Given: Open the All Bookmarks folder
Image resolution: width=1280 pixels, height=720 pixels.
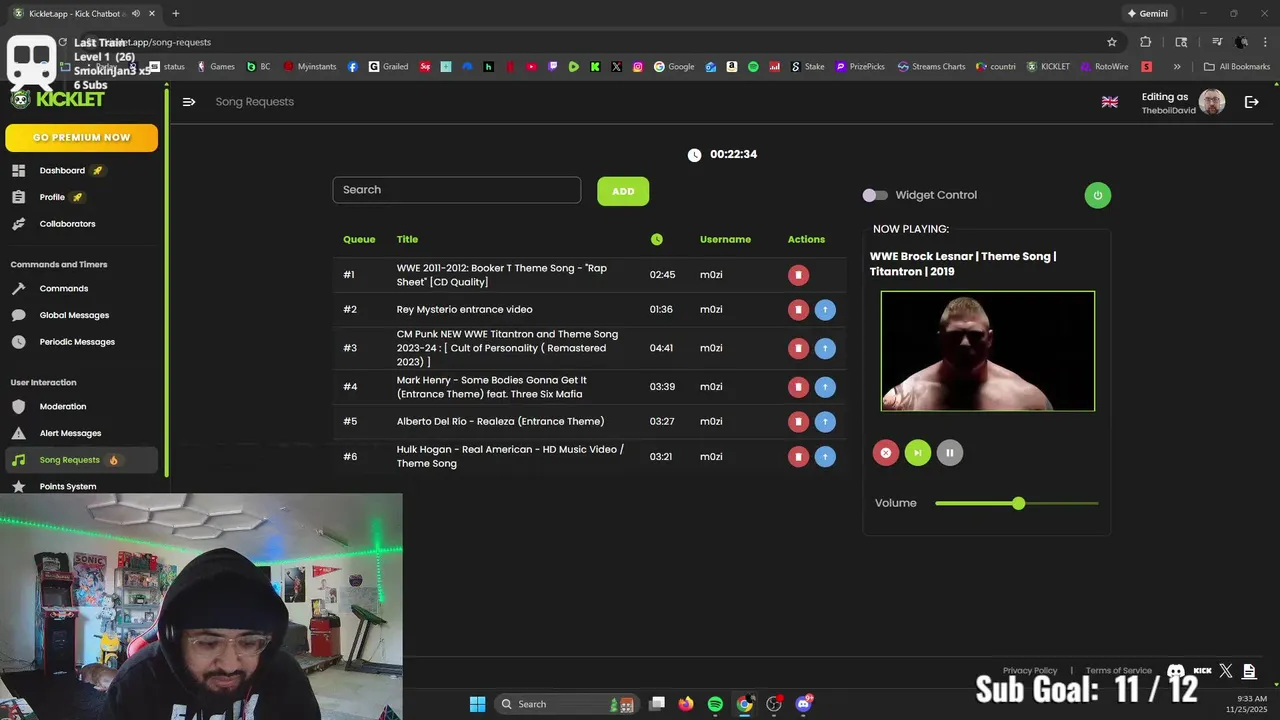Looking at the screenshot, I should pyautogui.click(x=1237, y=67).
